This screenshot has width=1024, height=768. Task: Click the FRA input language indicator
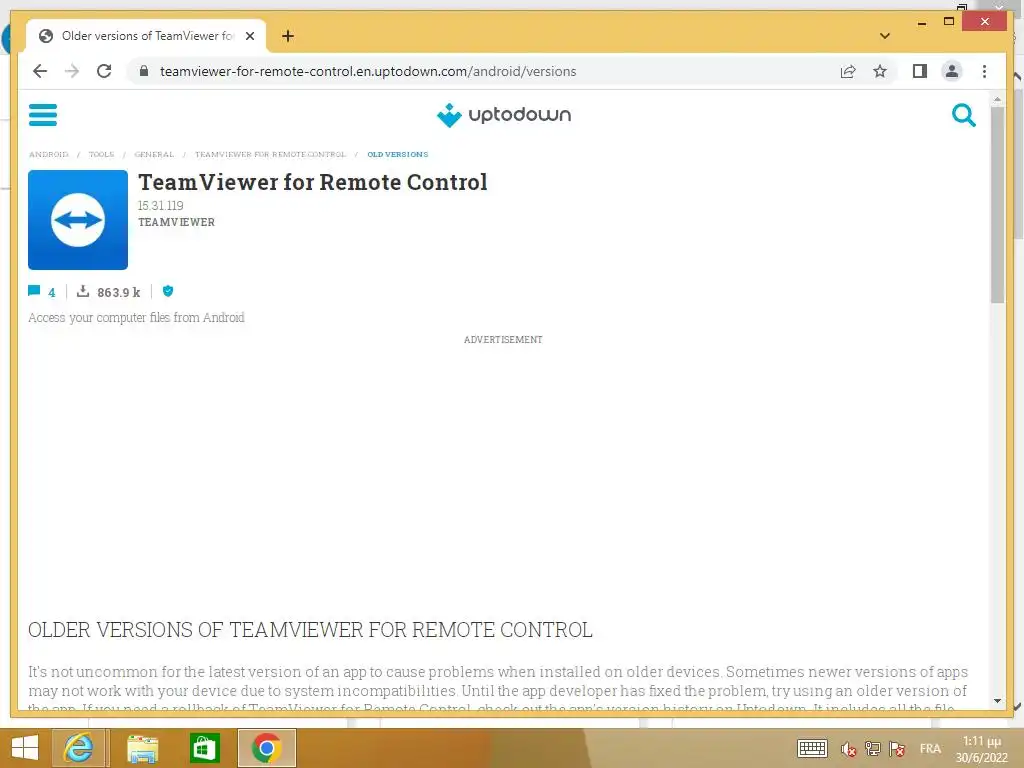(x=930, y=748)
